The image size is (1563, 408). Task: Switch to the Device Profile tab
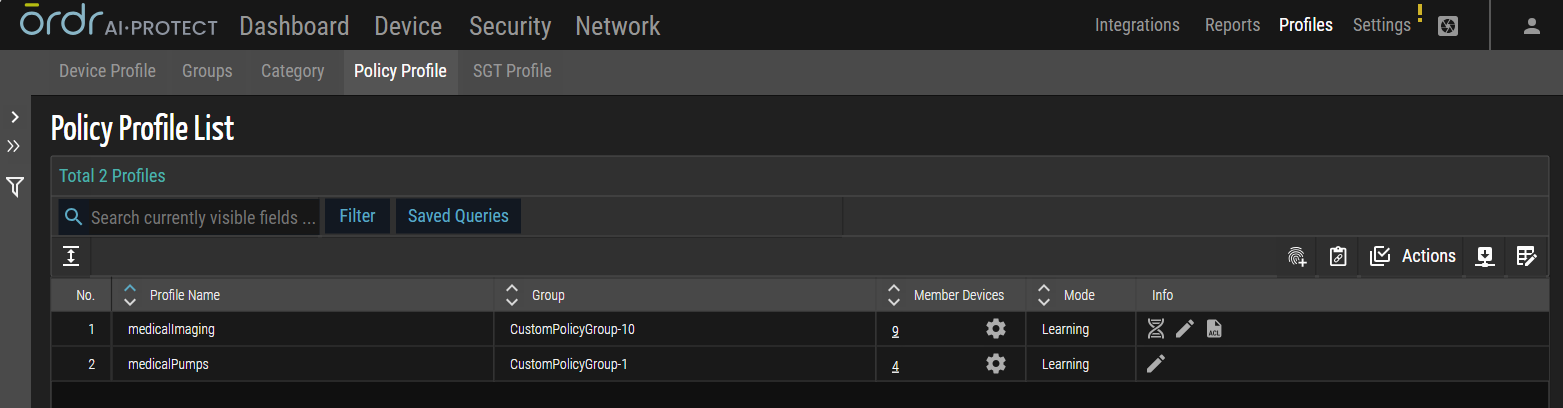[107, 72]
